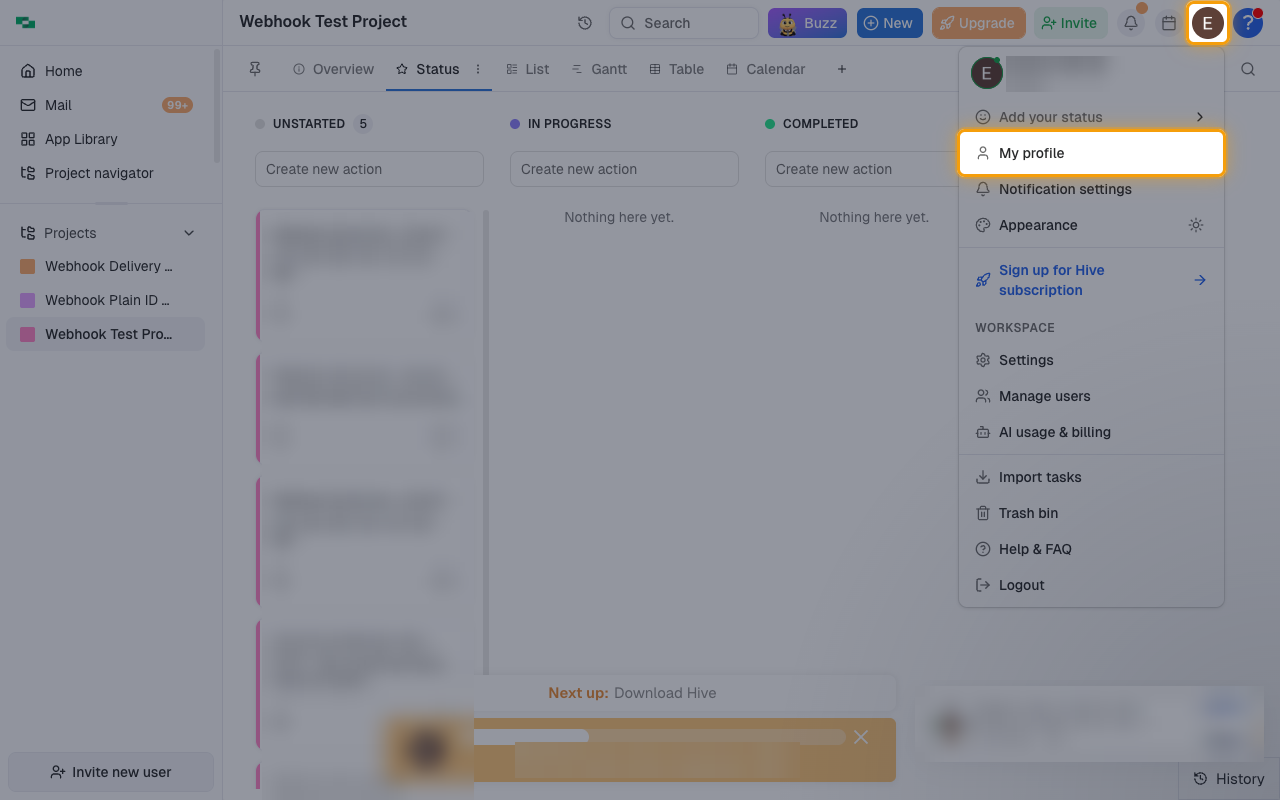Open Mail in the sidebar
1280x800 pixels.
[106, 105]
